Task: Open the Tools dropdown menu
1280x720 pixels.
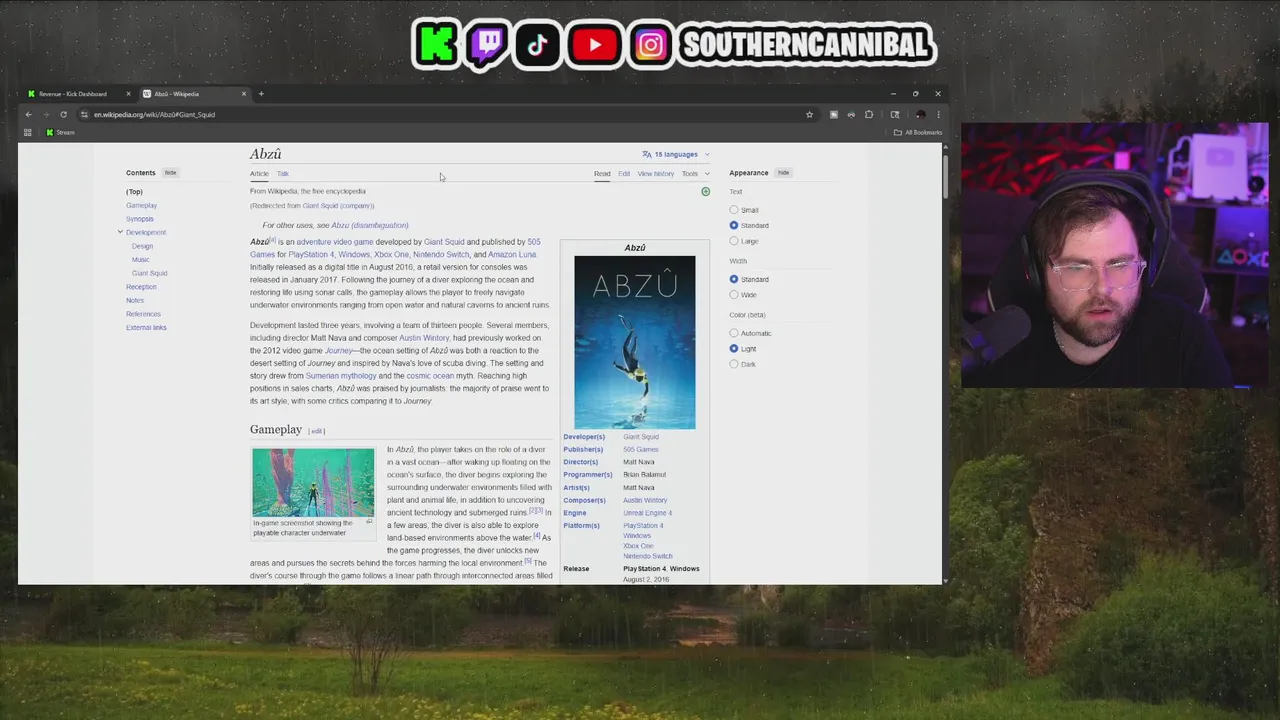Action: 695,174
